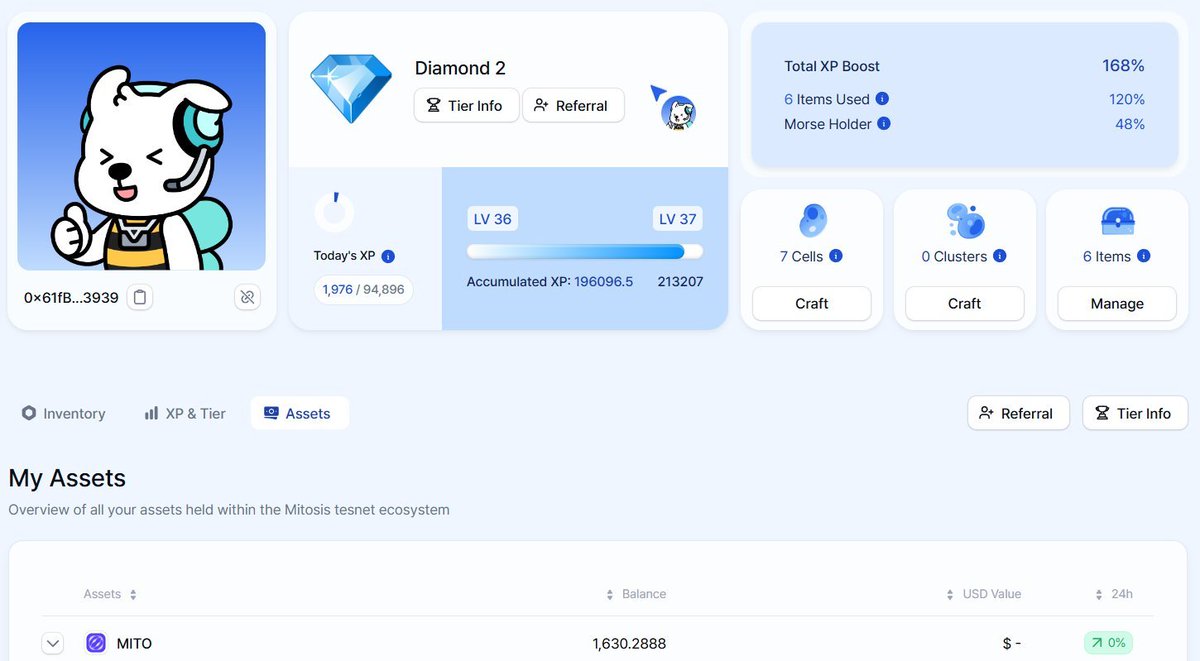Manage the 6 Items
The height and width of the screenshot is (661, 1200).
[x=1117, y=304]
